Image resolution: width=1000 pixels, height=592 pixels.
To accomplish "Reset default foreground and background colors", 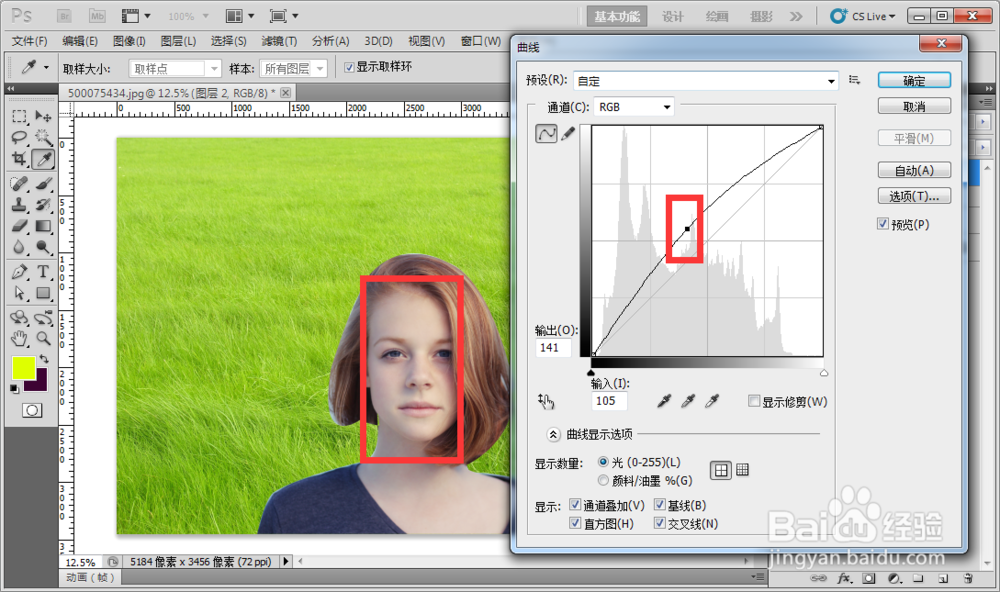I will pos(14,388).
